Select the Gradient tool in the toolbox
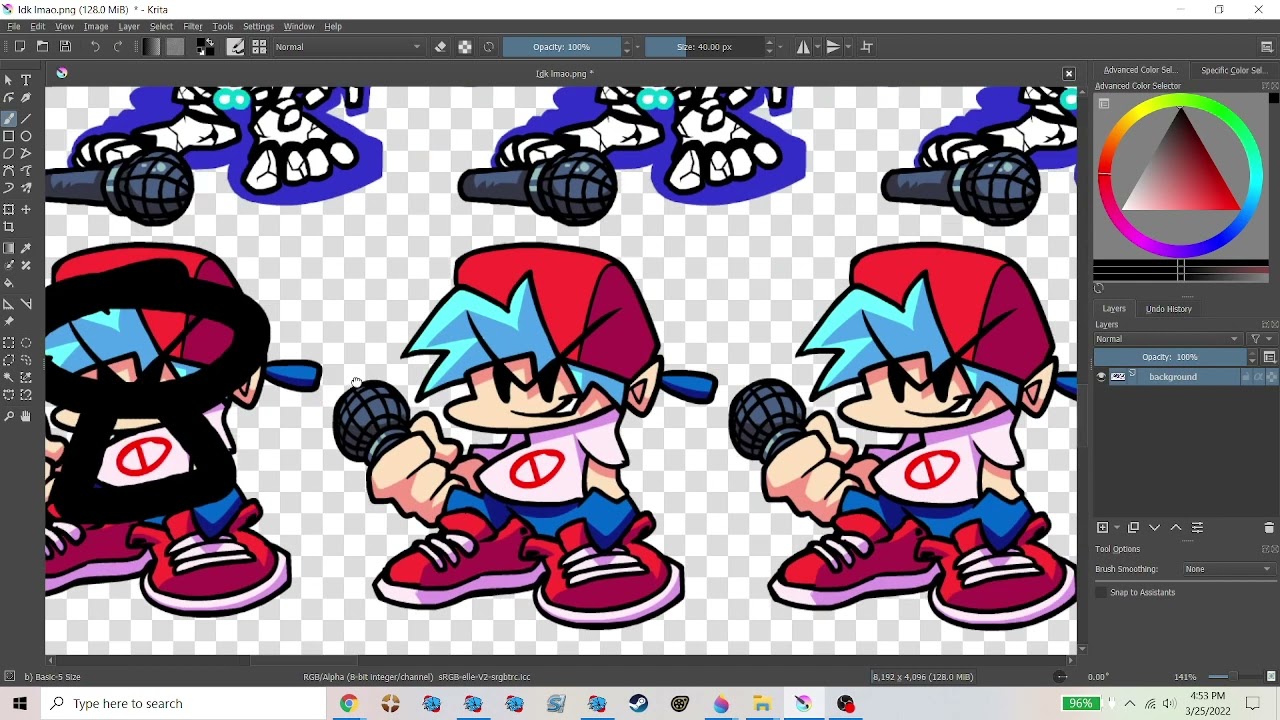 pyautogui.click(x=9, y=248)
